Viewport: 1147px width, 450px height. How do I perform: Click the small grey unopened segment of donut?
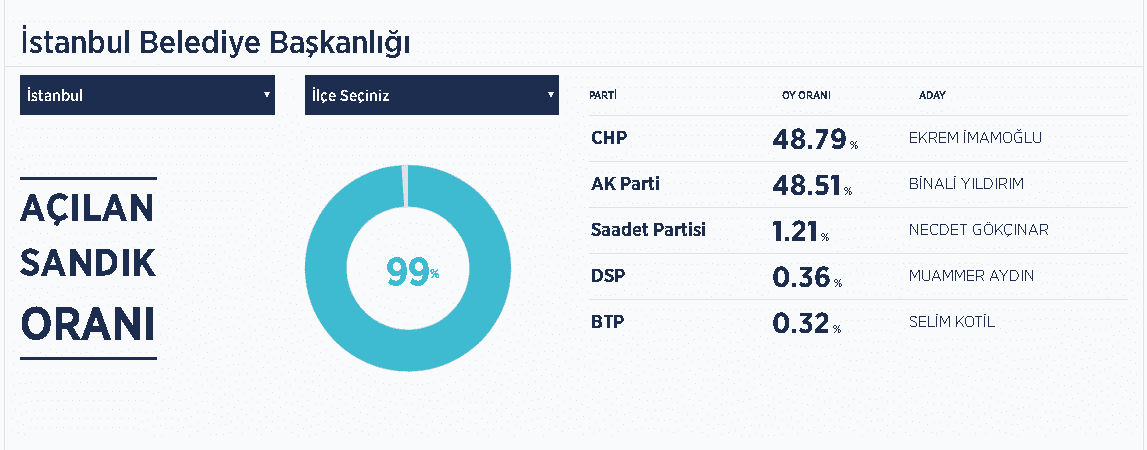click(x=405, y=186)
